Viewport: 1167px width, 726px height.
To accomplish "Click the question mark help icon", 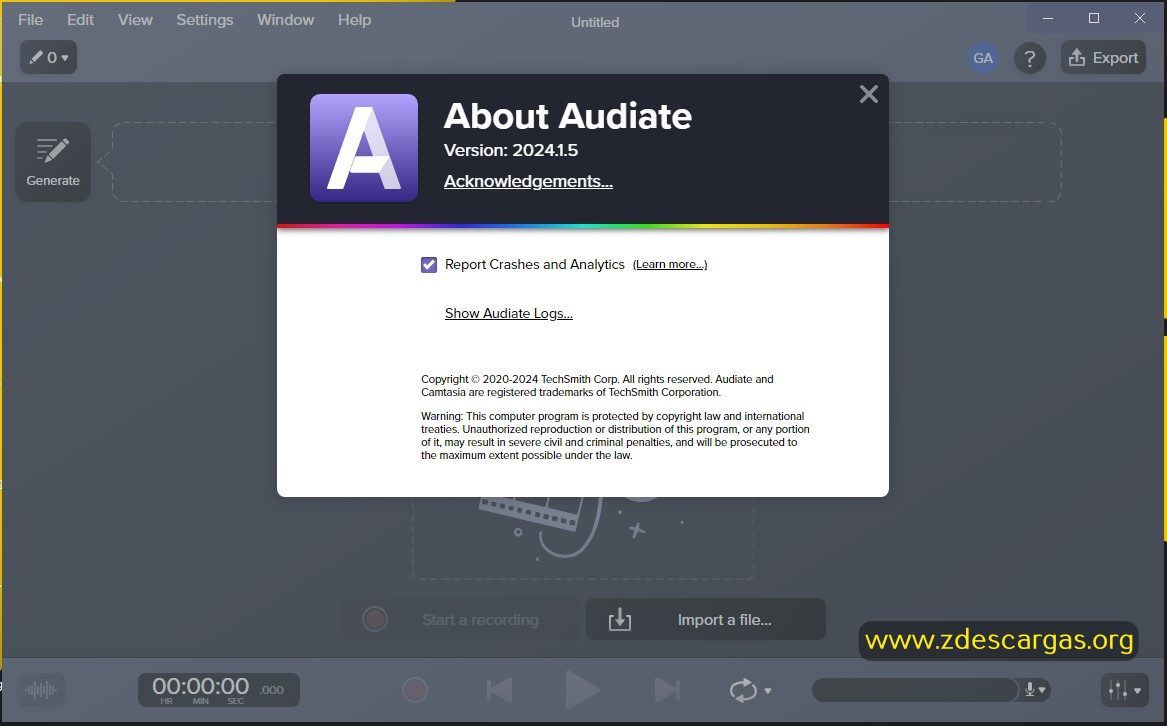I will [x=1030, y=58].
